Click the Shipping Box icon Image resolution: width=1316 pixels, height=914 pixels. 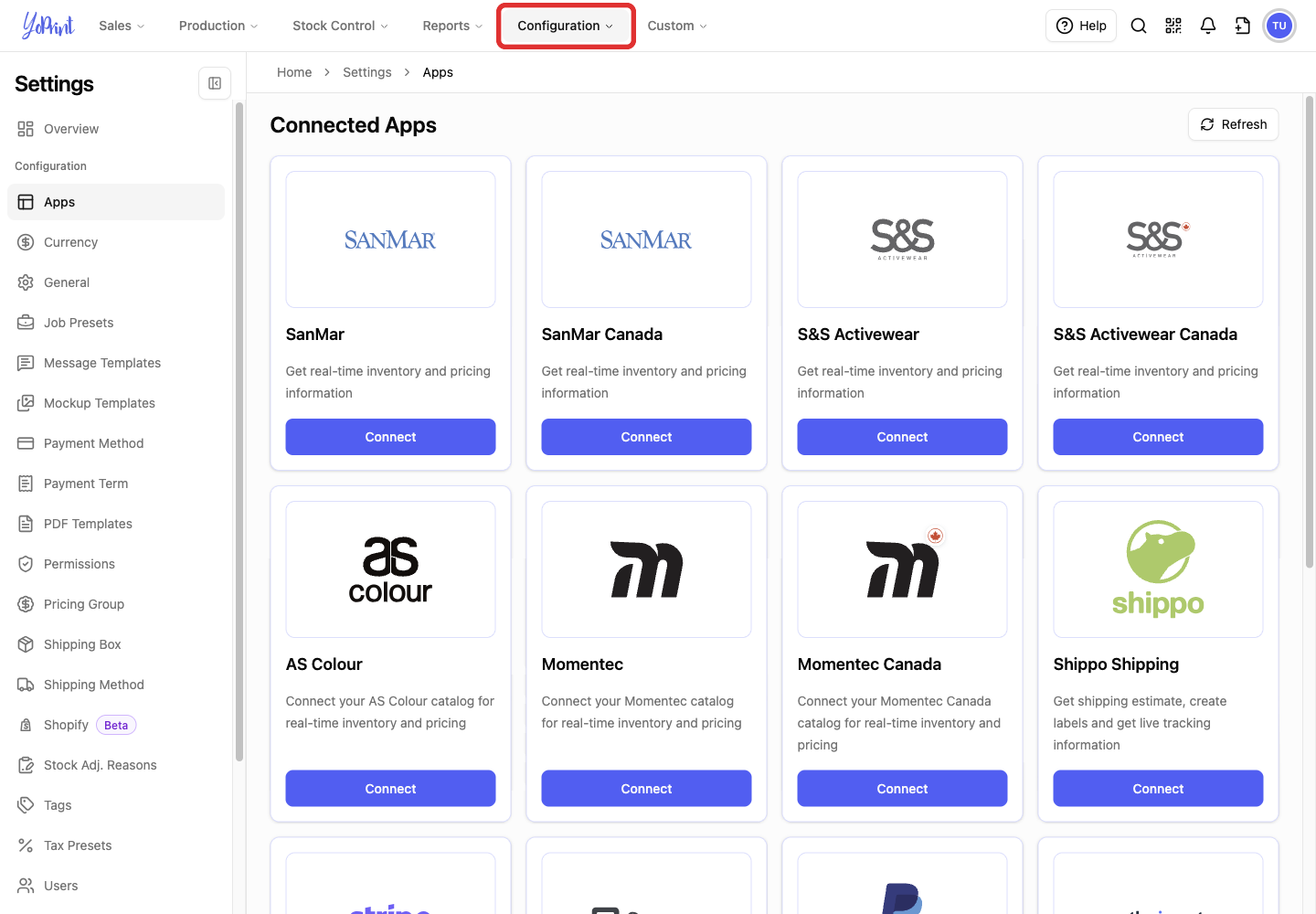click(x=26, y=644)
